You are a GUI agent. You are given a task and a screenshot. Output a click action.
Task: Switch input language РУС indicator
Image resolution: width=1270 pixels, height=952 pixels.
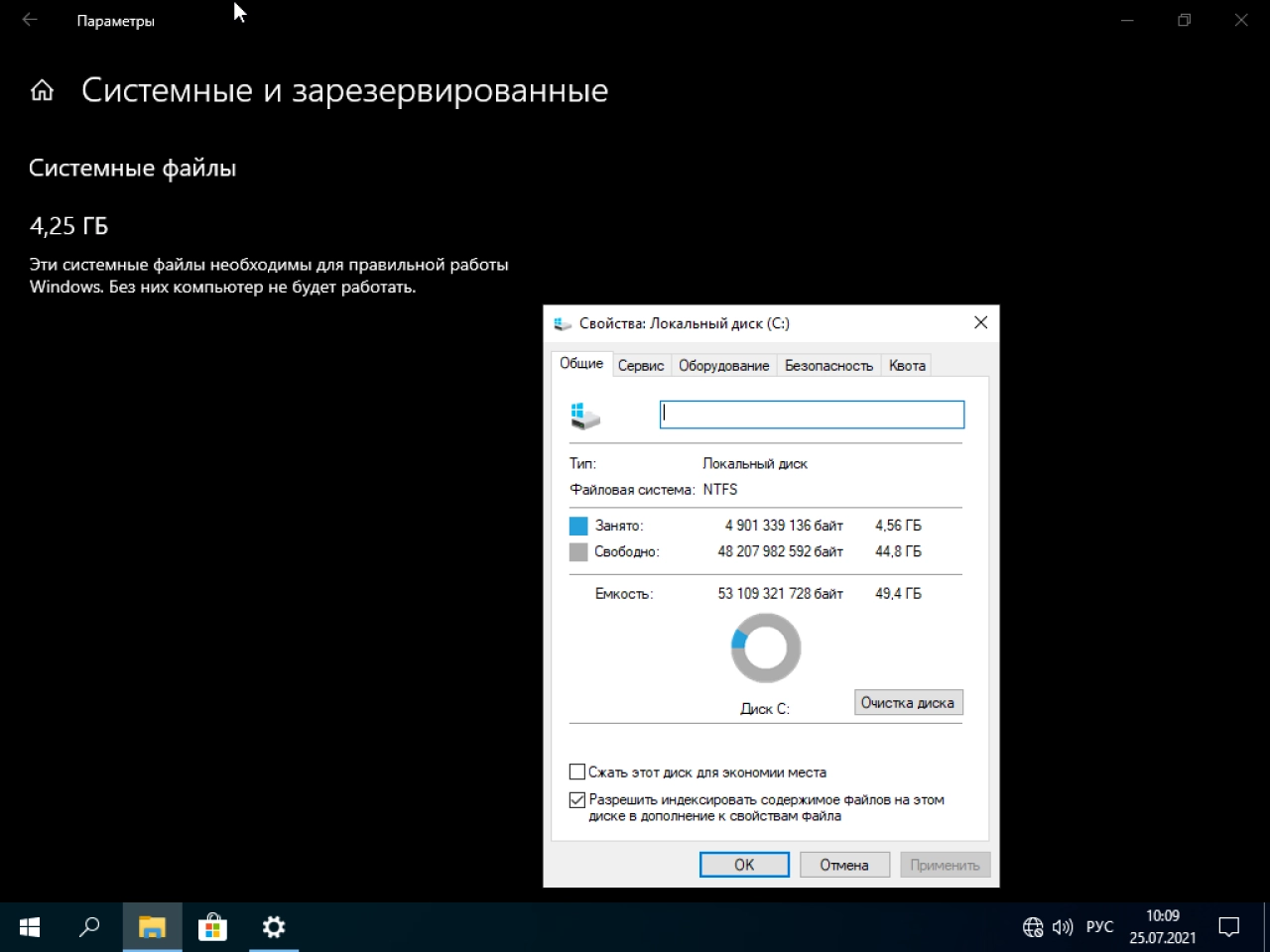click(x=1099, y=927)
